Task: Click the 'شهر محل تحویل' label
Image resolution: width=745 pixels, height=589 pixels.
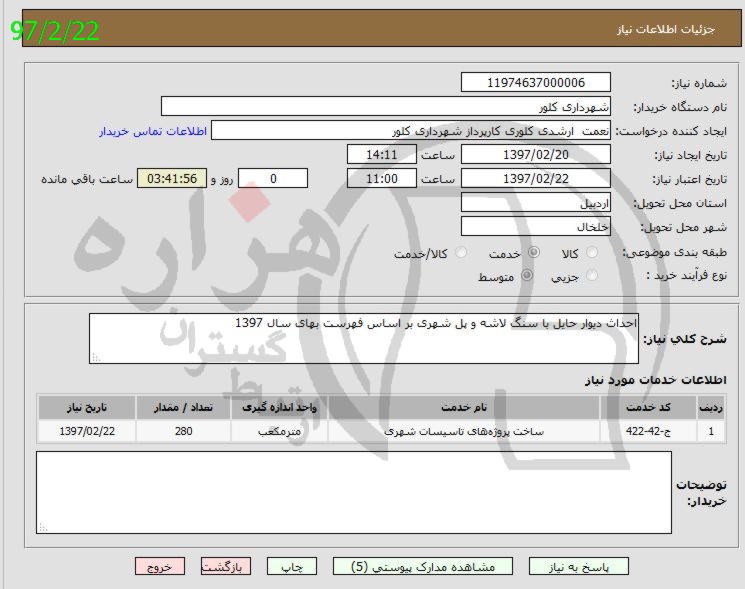Action: point(683,228)
